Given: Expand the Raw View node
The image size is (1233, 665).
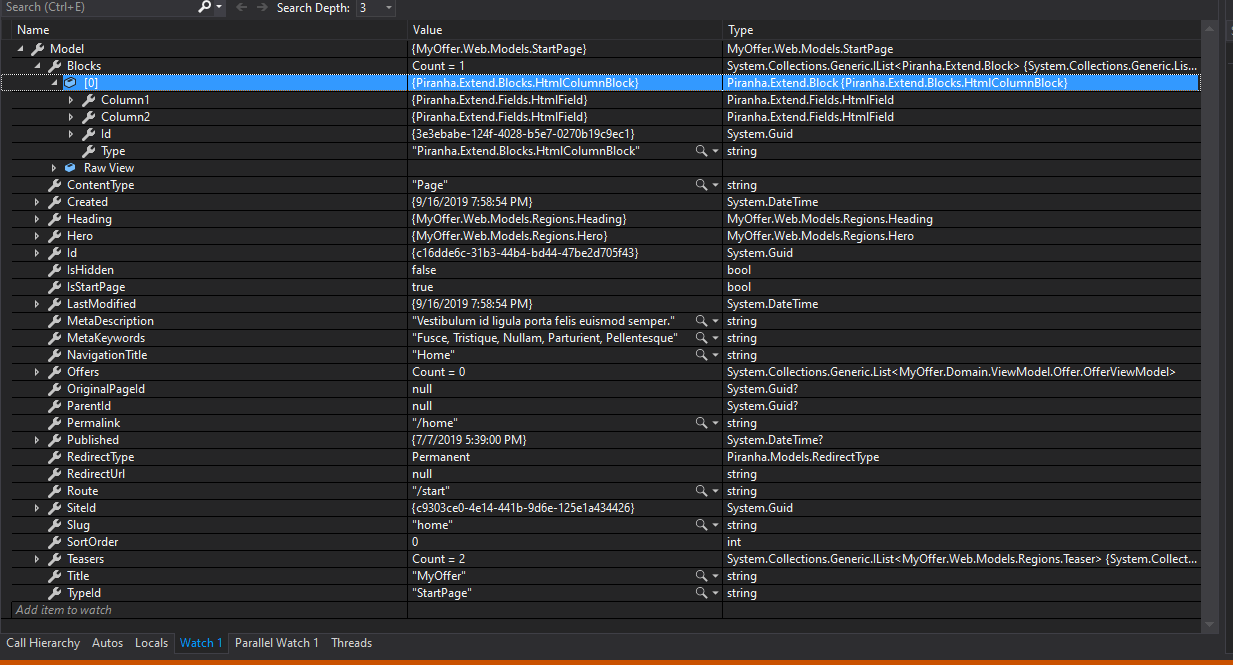Looking at the screenshot, I should coord(55,167).
